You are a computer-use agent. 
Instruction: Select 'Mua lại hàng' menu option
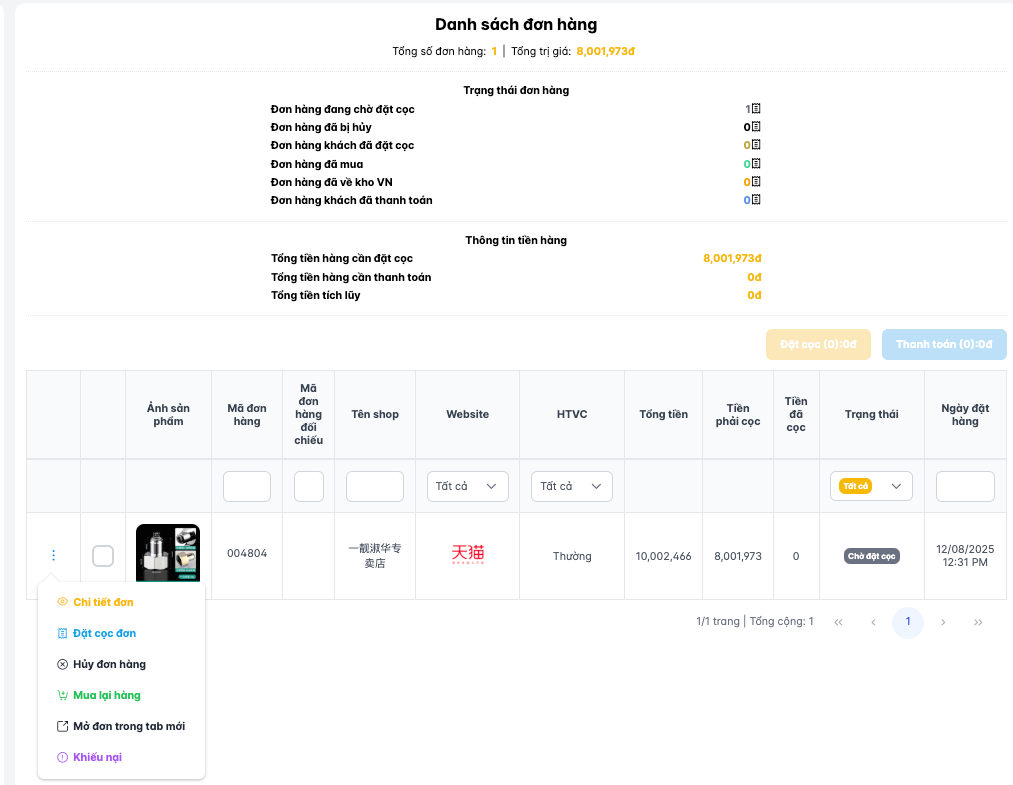[106, 695]
